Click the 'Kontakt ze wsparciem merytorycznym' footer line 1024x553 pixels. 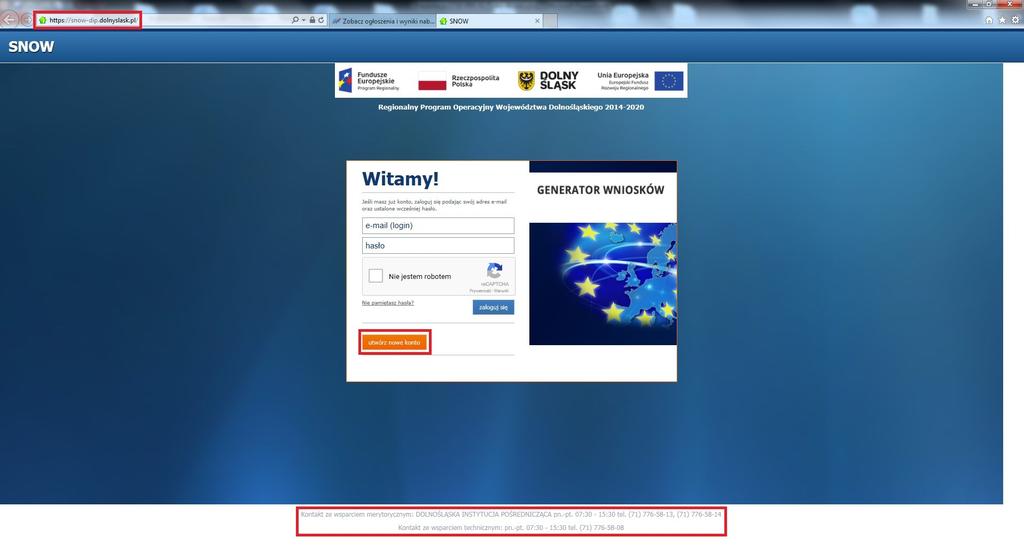tap(511, 514)
